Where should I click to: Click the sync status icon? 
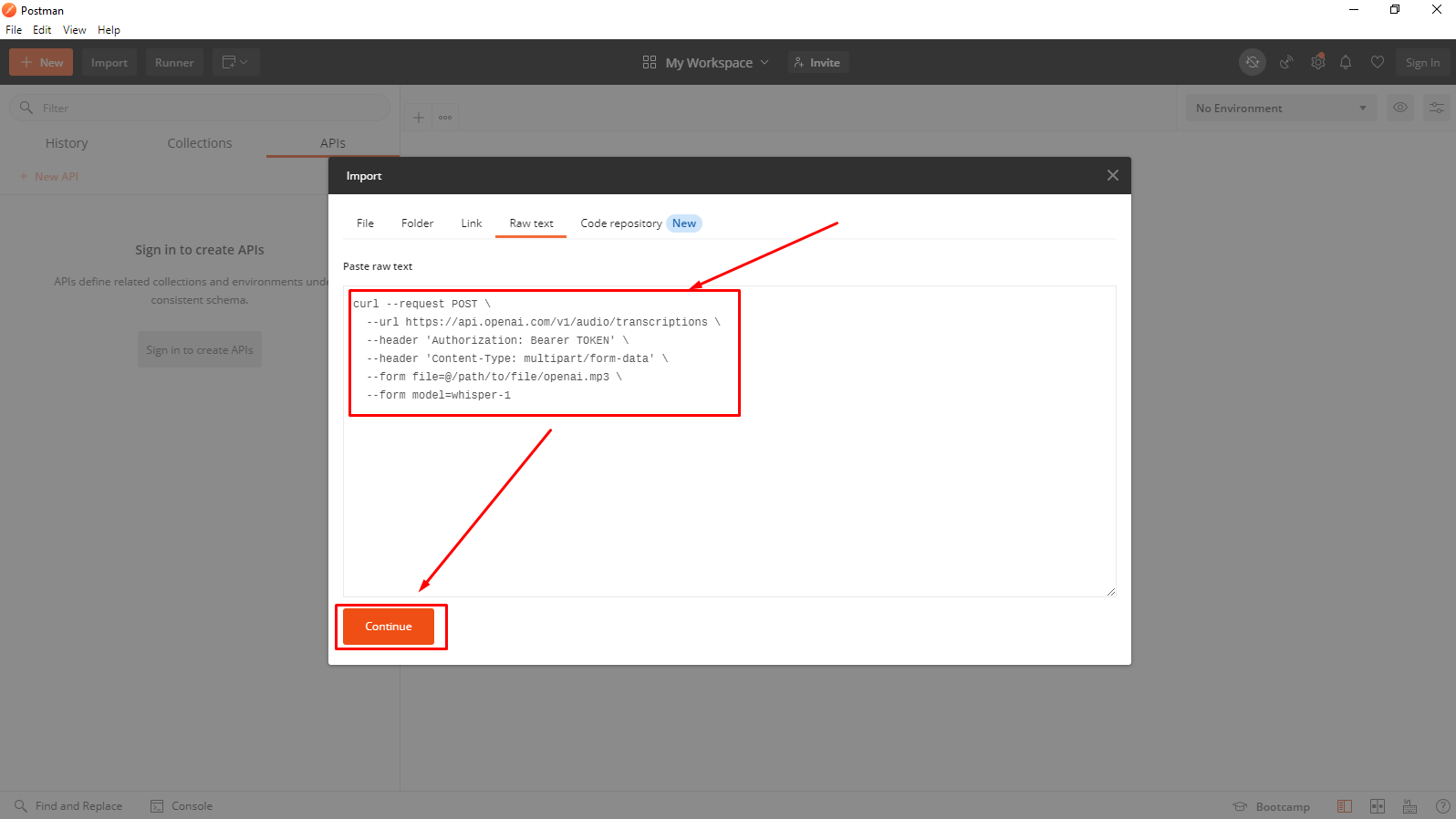point(1253,62)
